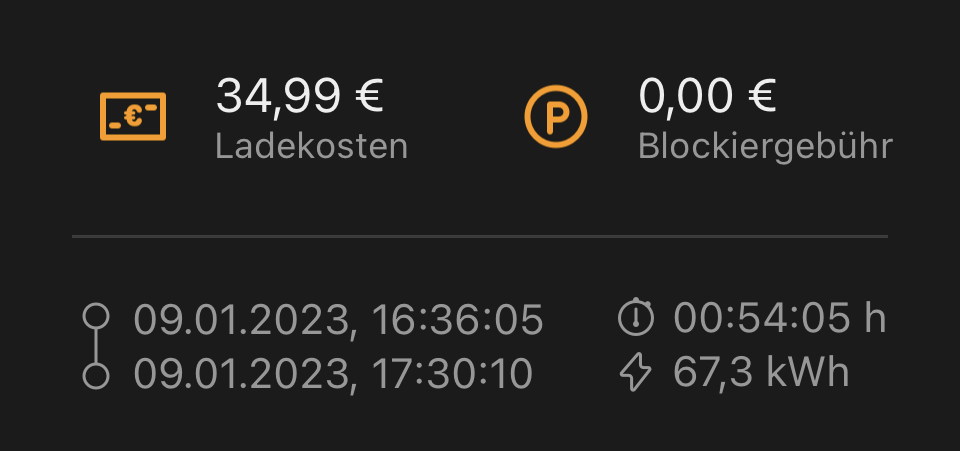
Task: Click the 16:36:05 start time
Action: [x=457, y=320]
